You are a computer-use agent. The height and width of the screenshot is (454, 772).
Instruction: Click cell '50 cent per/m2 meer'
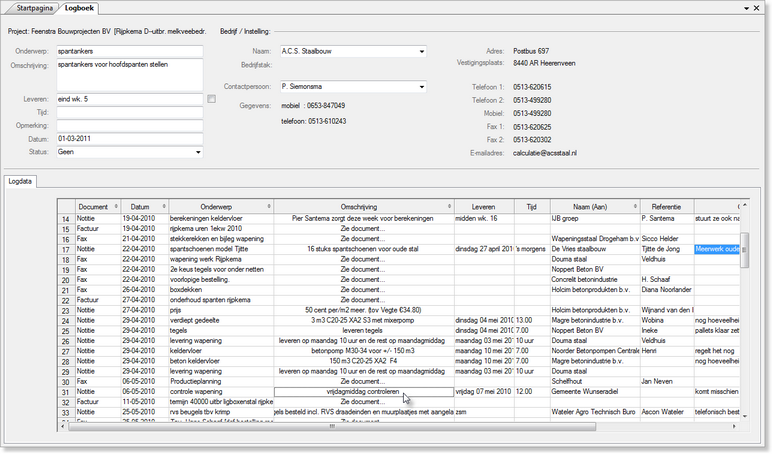point(363,310)
